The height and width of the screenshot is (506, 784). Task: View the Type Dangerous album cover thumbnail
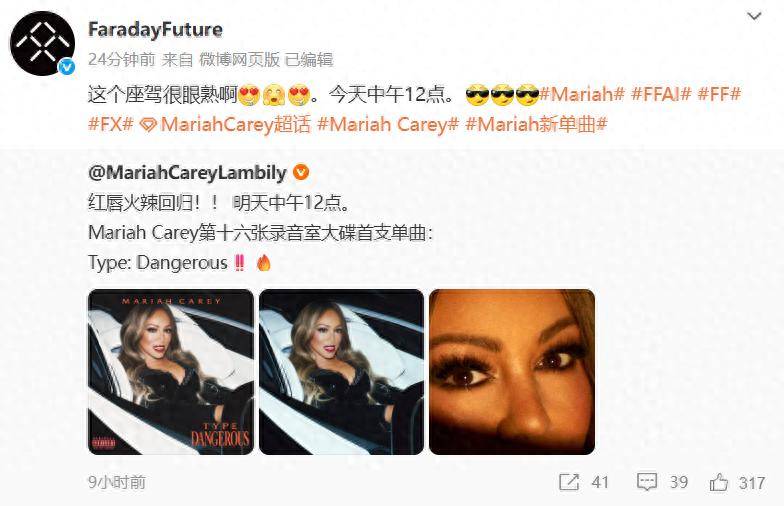(x=171, y=372)
